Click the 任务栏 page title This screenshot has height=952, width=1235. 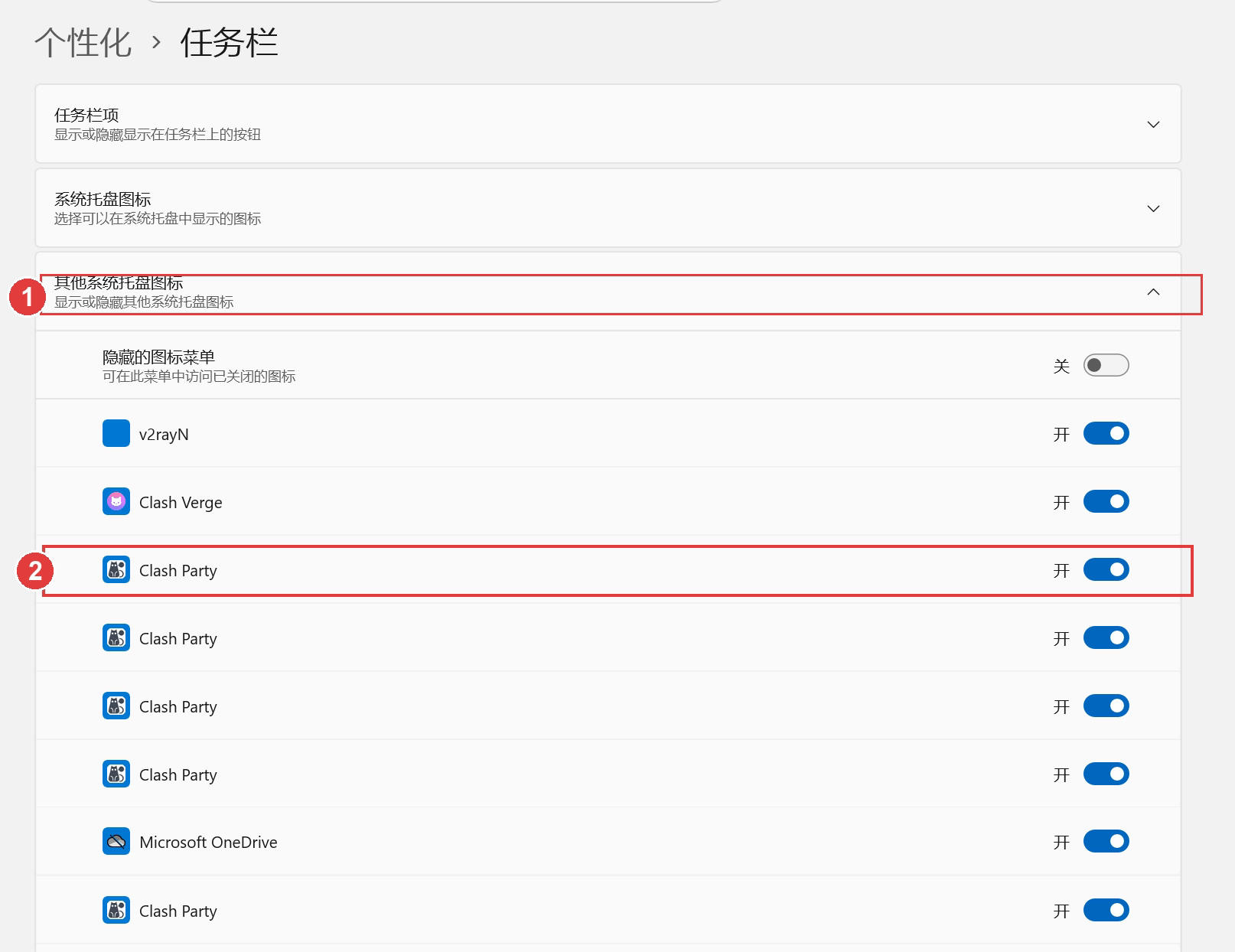(229, 42)
